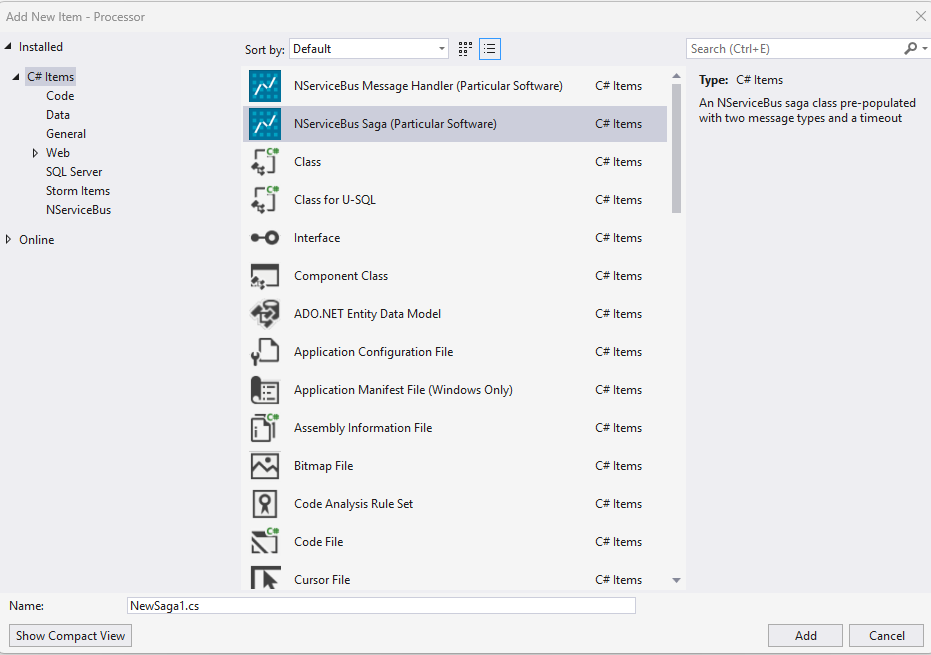The width and height of the screenshot is (931, 655).
Task: Click the ADO.NET Entity Data Model icon
Action: pos(265,314)
